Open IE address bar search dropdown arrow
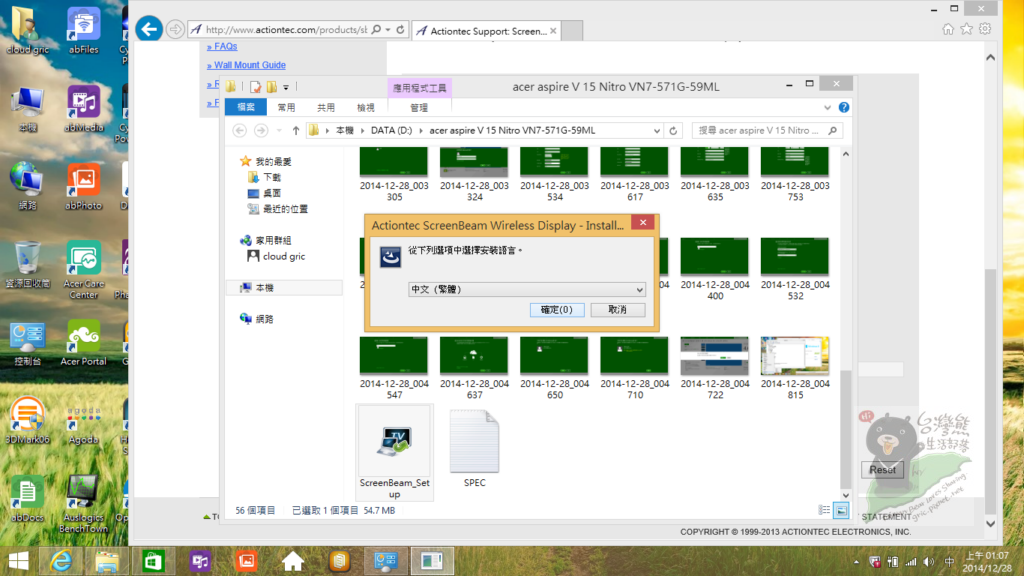 pos(388,29)
